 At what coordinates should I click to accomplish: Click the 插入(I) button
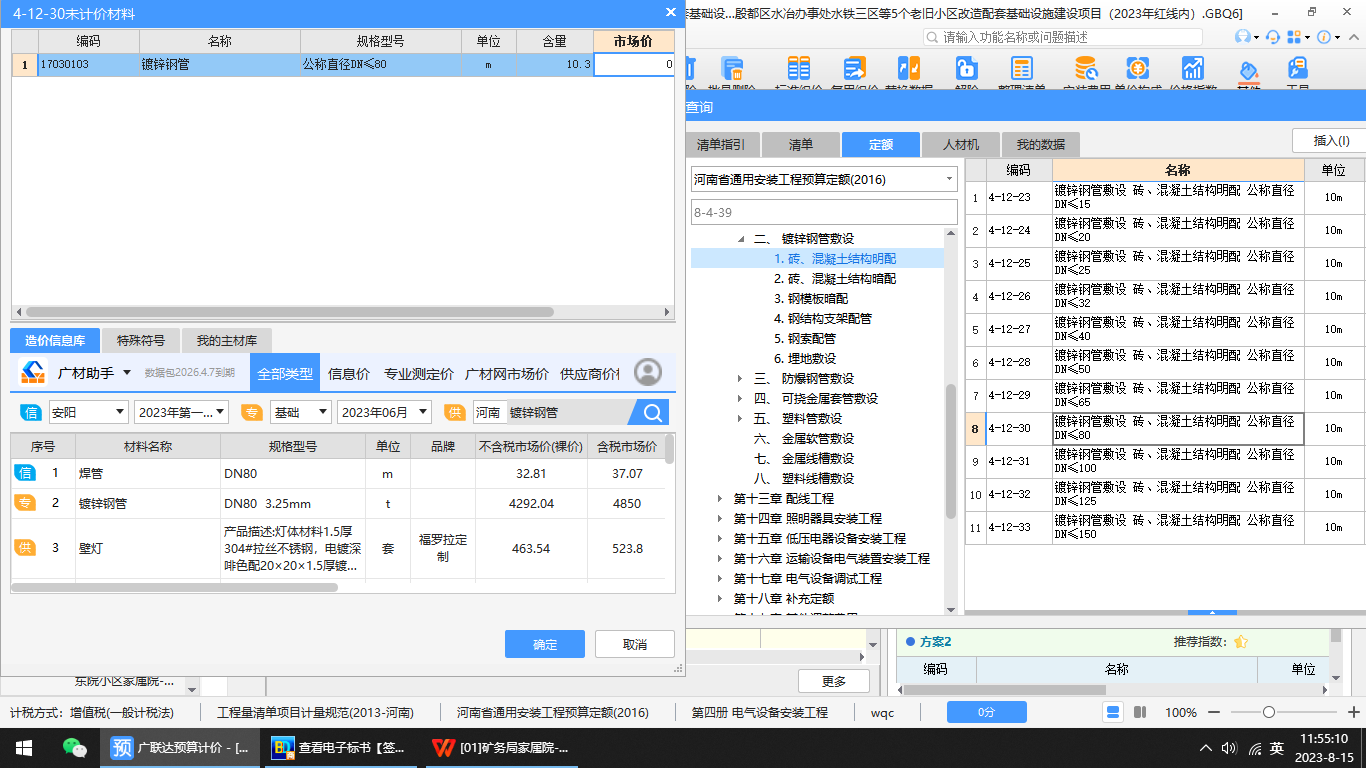click(x=1329, y=141)
